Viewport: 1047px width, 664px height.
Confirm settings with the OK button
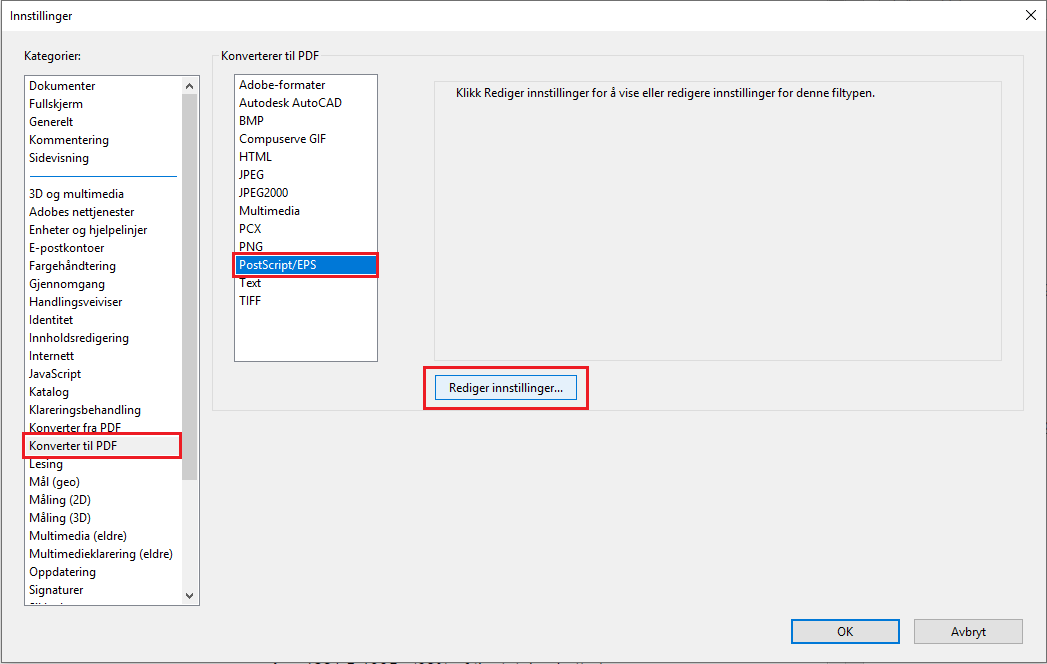click(x=845, y=631)
